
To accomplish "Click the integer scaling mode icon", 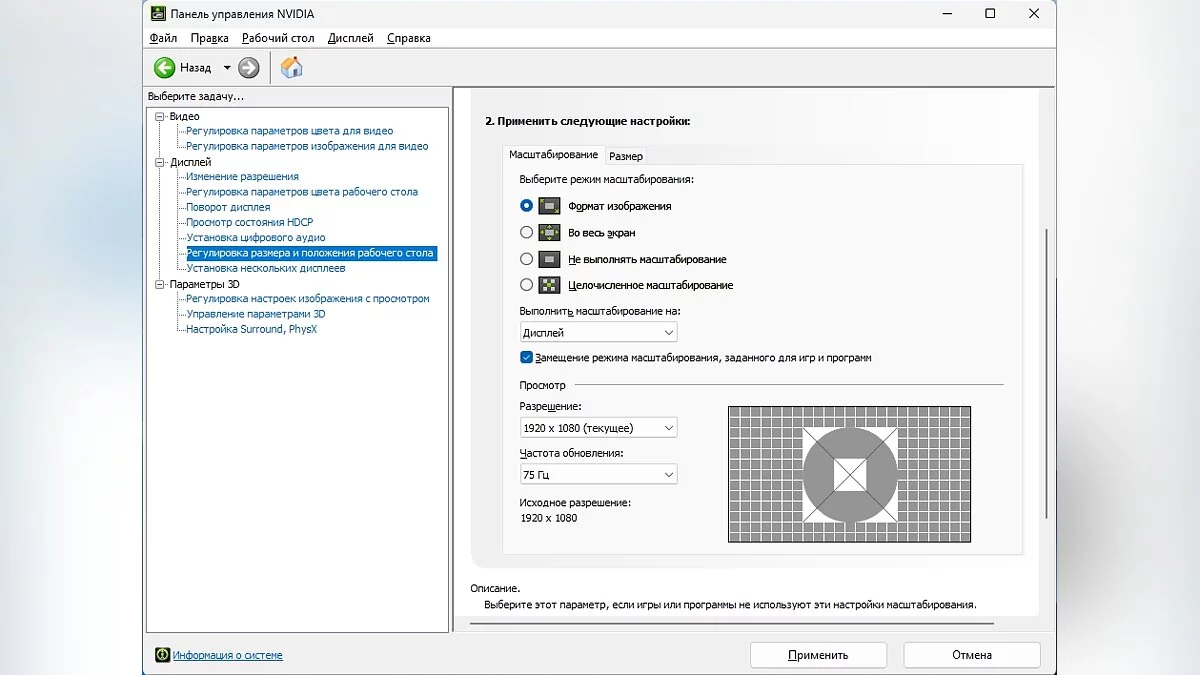I will [x=549, y=285].
